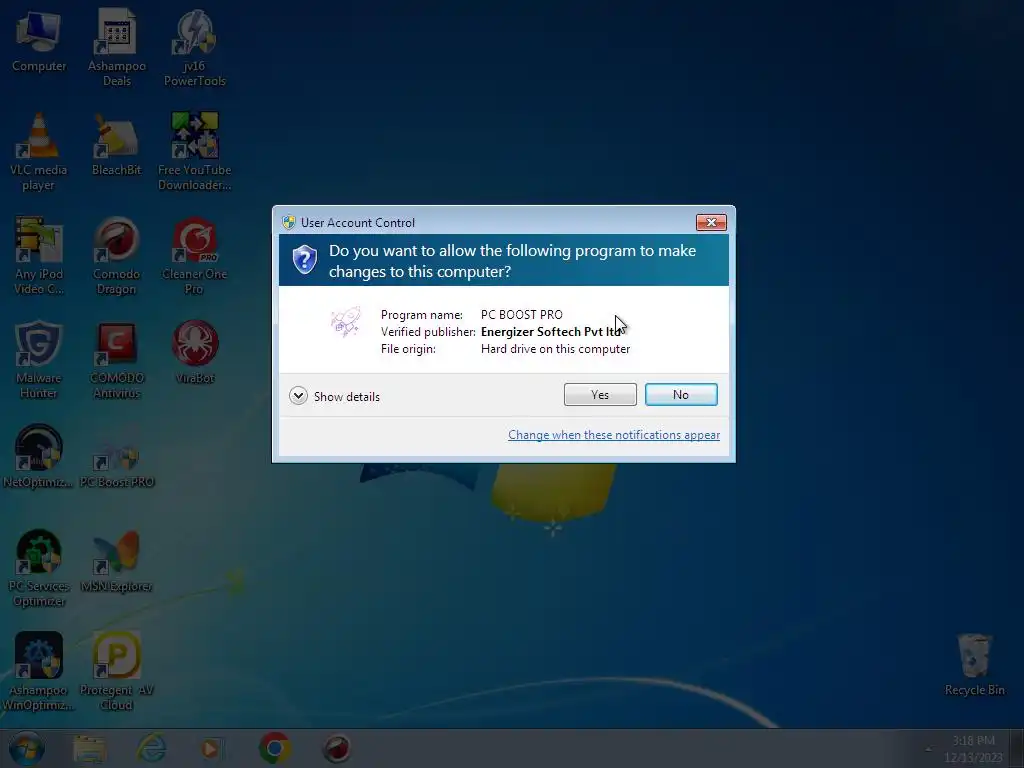Image resolution: width=1024 pixels, height=768 pixels.
Task: Open ViraBot desktop icon
Action: [195, 352]
